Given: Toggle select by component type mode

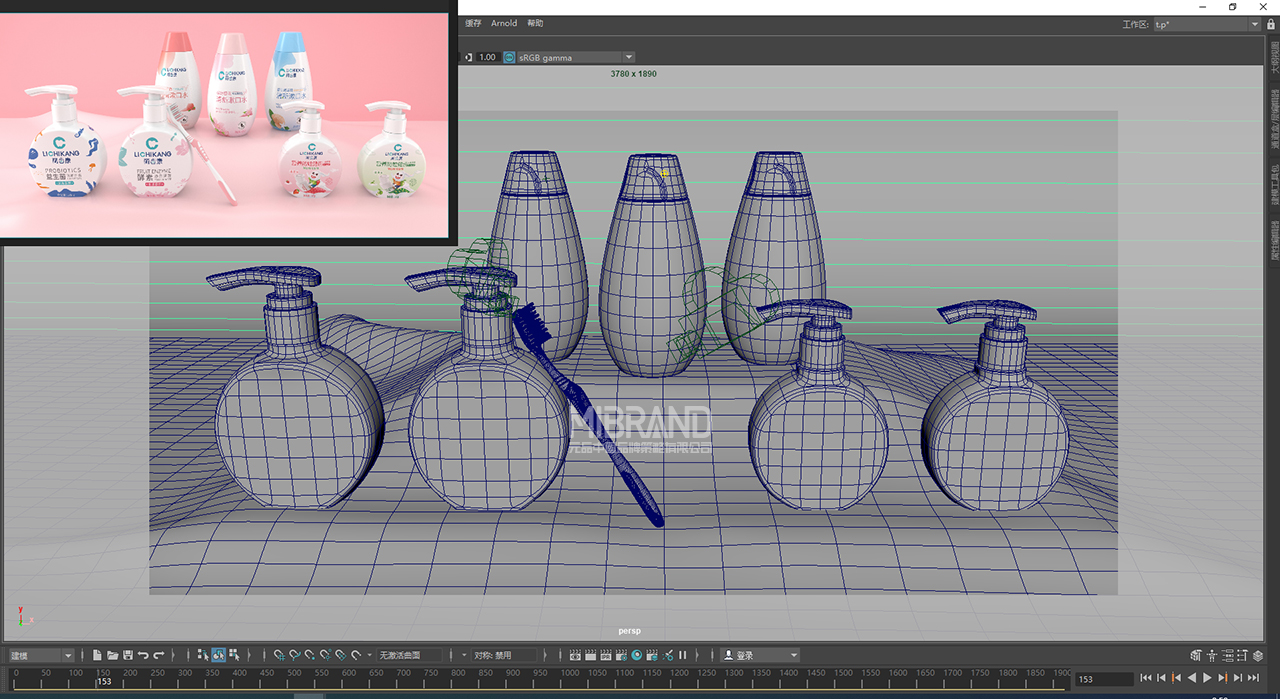Looking at the screenshot, I should click(x=234, y=655).
